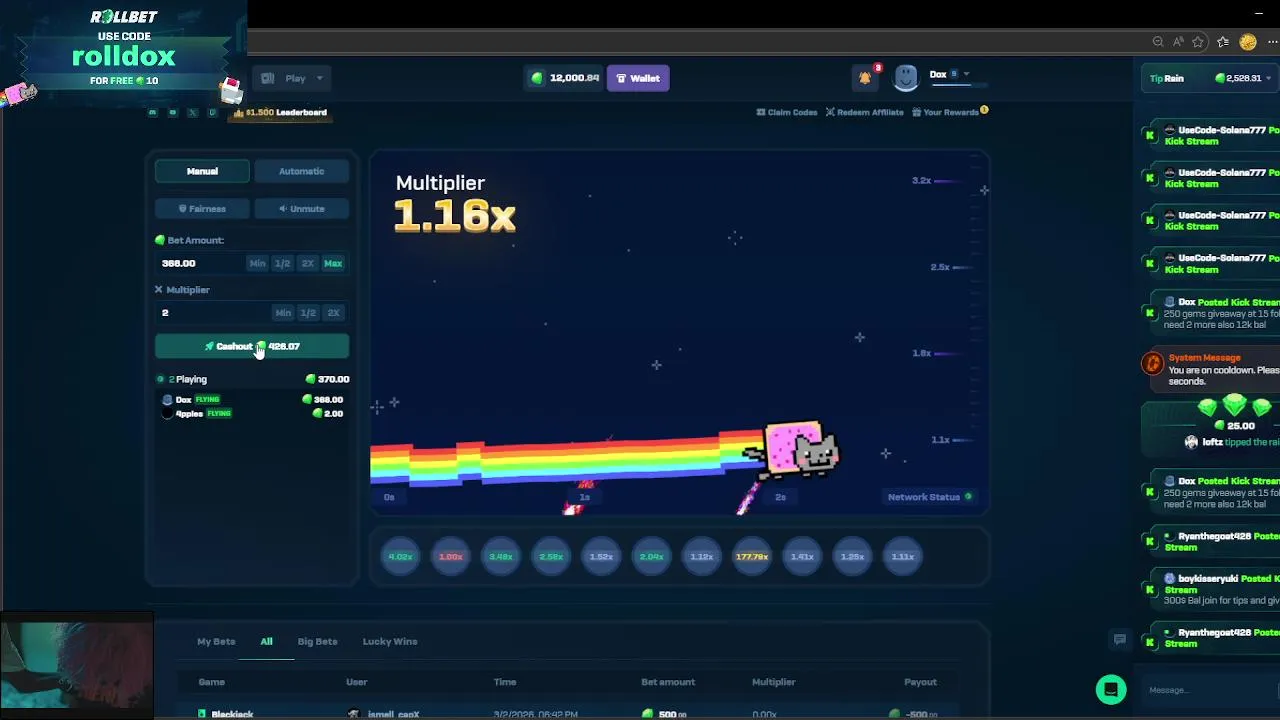This screenshot has width=1280, height=720.
Task: Select the 4.02x history bubble
Action: click(401, 556)
